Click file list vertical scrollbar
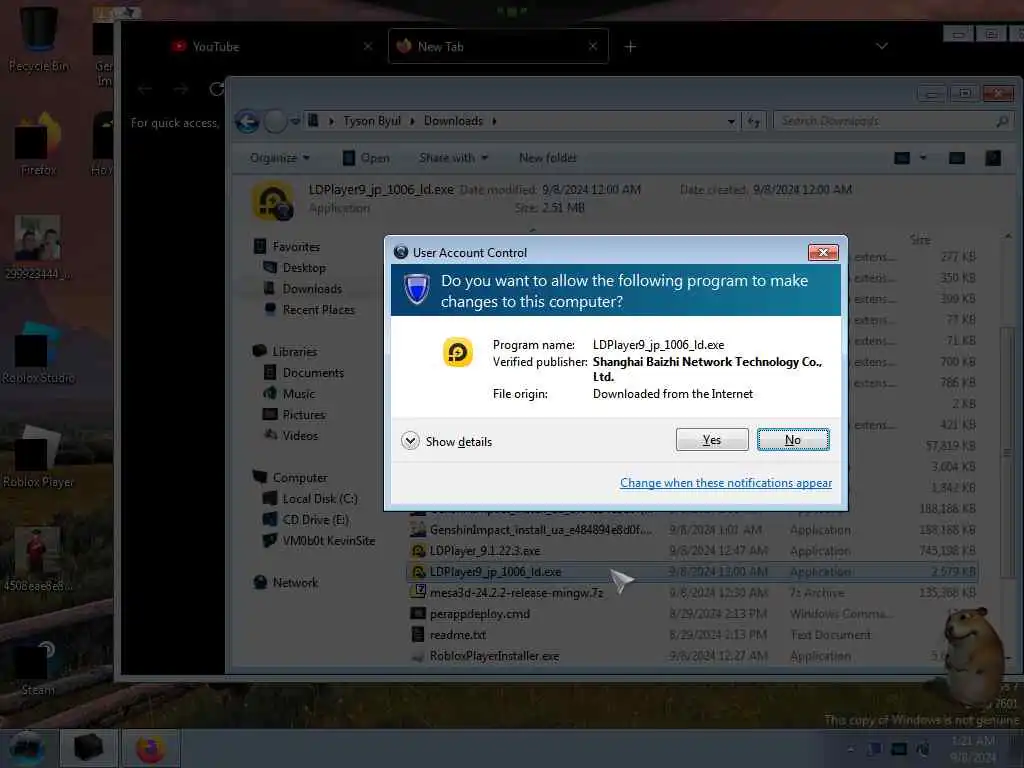 1008,451
